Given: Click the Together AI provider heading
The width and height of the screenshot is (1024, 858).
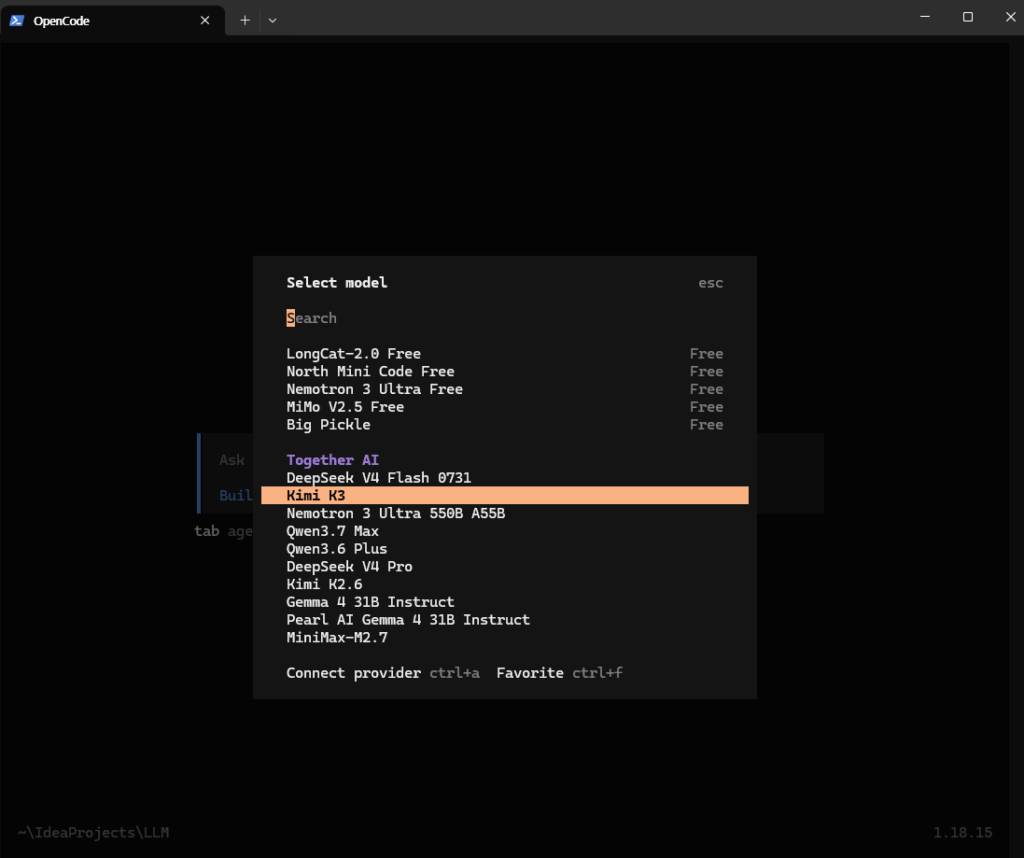Looking at the screenshot, I should [332, 460].
